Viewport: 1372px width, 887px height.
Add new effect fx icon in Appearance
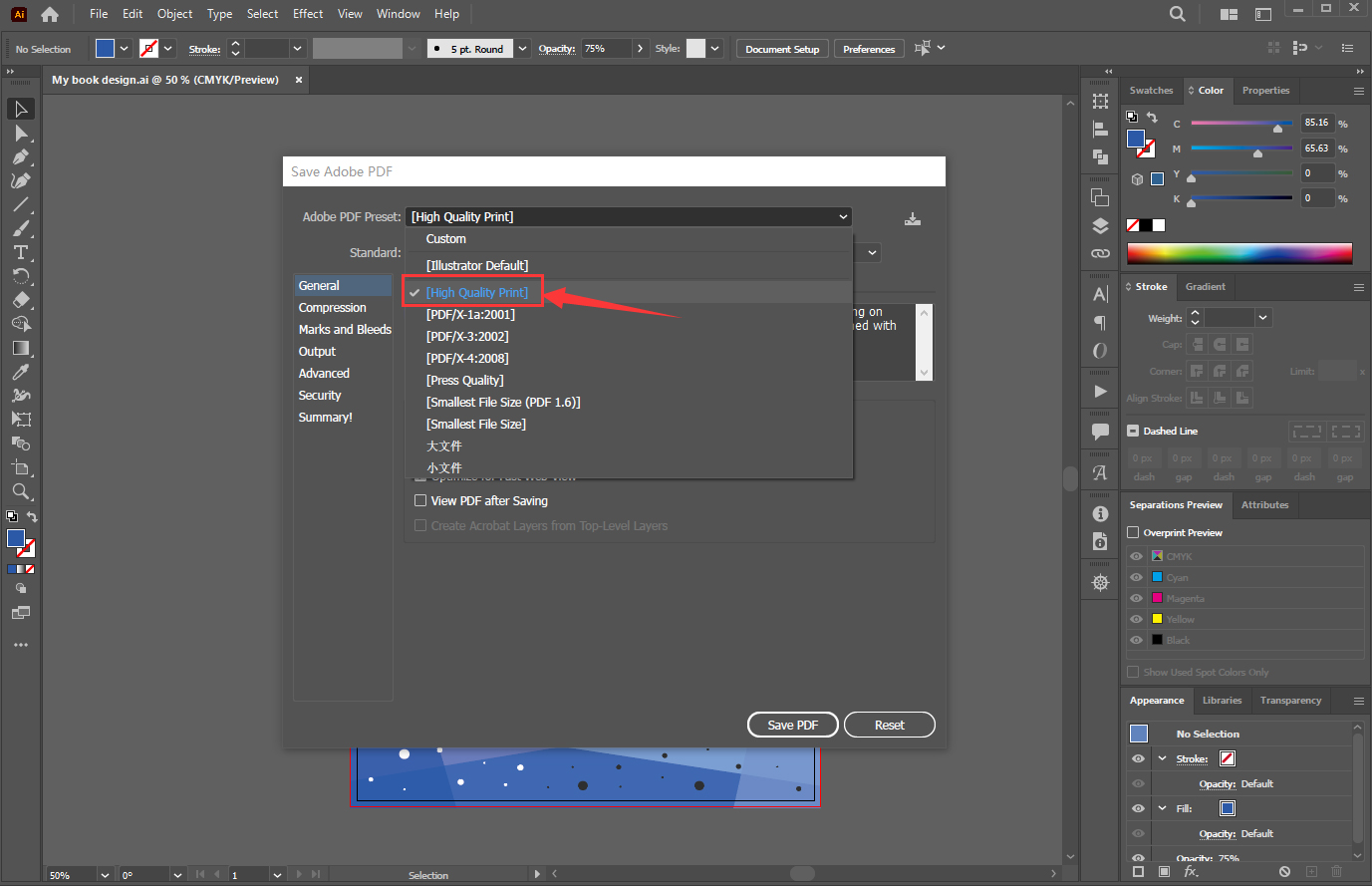point(1191,871)
